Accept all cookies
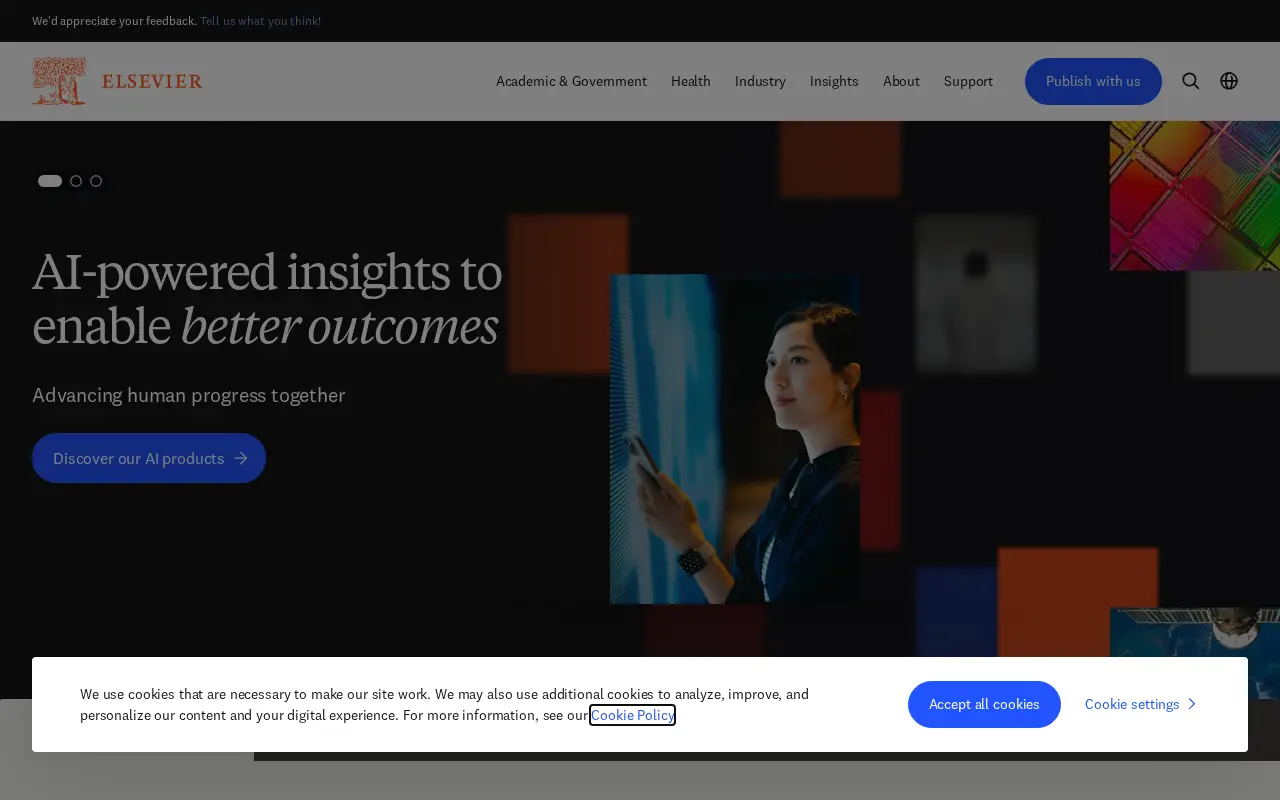 (x=984, y=704)
